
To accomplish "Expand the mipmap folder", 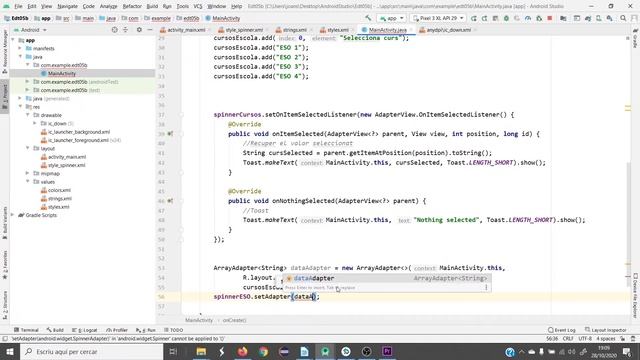I will [27, 173].
